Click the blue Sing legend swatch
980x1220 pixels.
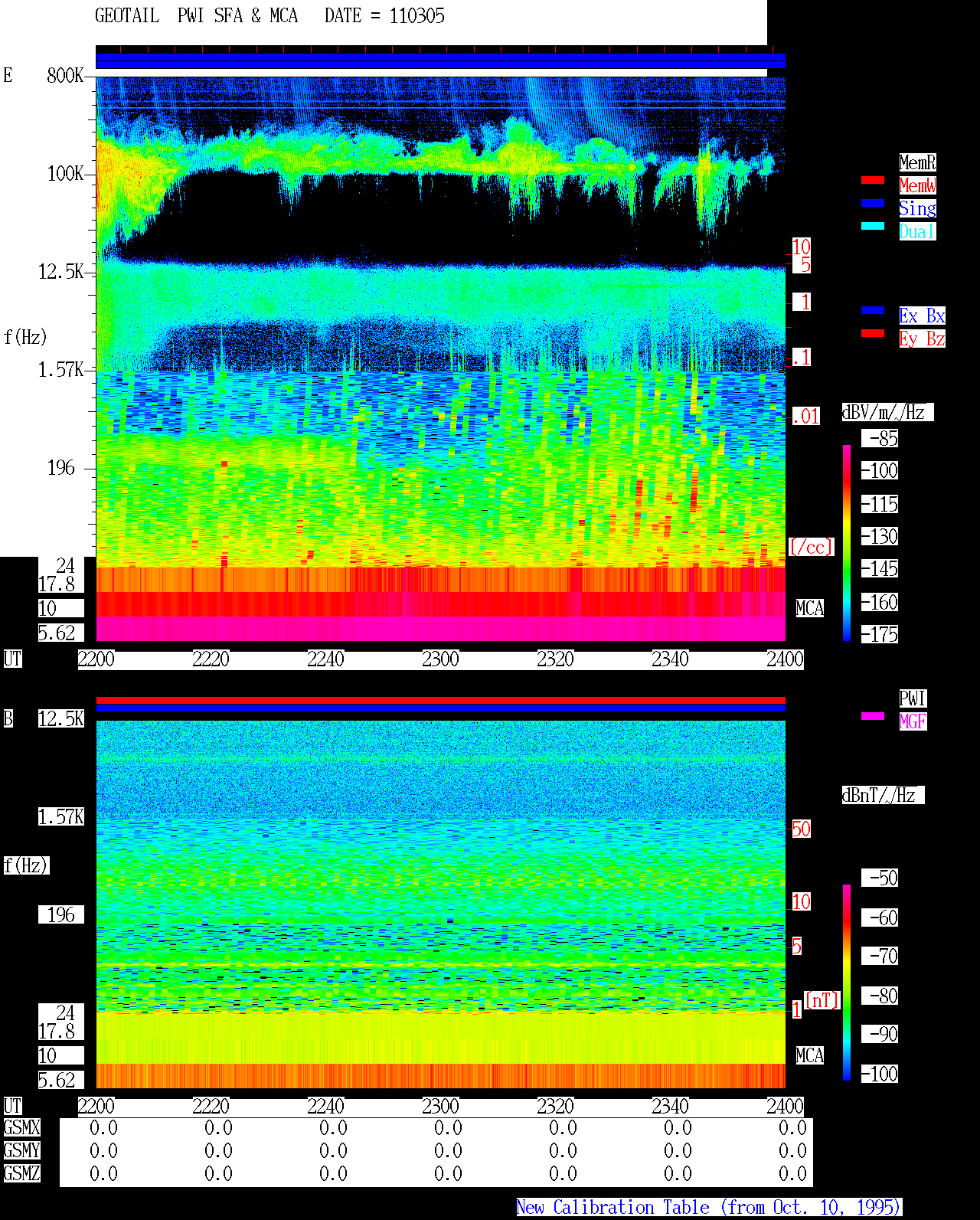coord(873,203)
